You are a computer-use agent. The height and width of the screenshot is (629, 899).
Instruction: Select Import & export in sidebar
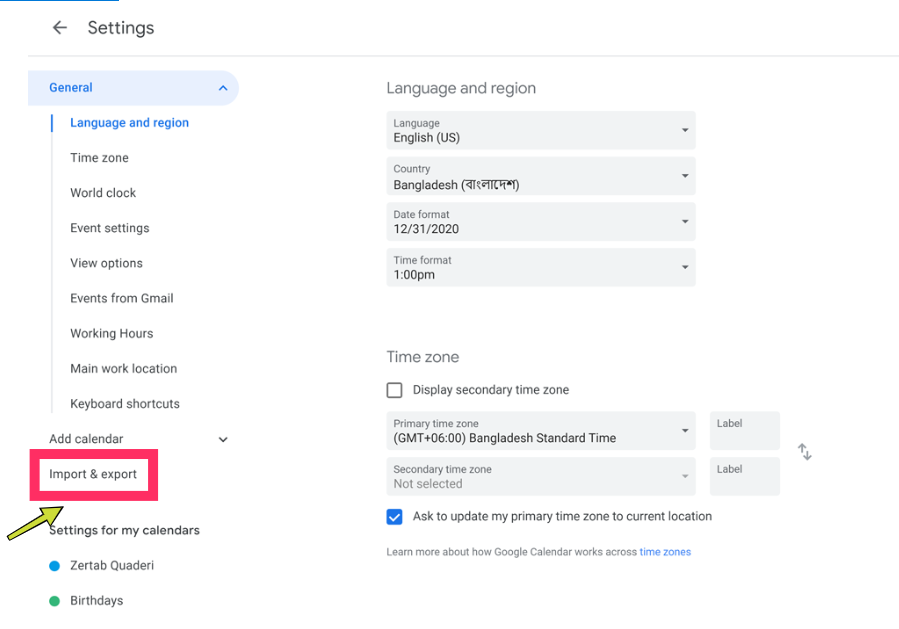tap(93, 474)
